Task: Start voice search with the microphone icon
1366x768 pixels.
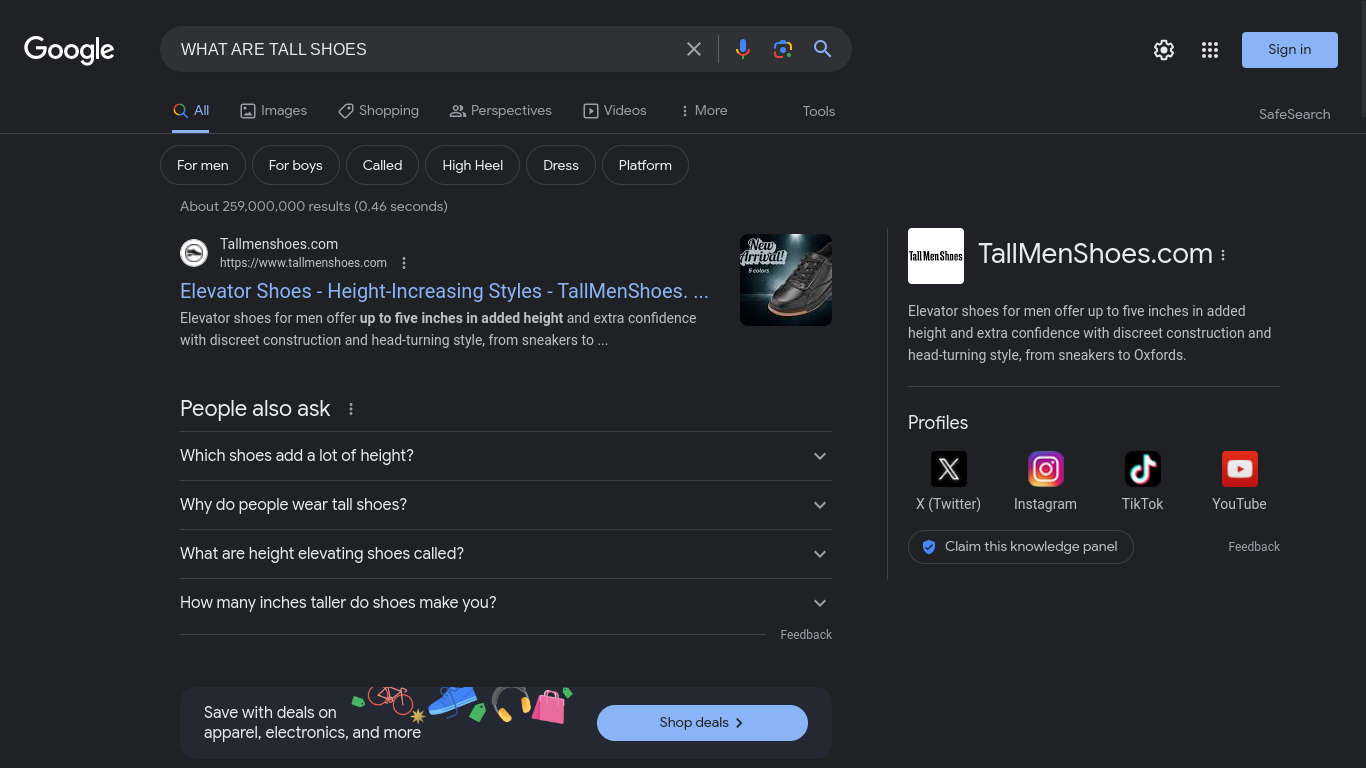Action: point(743,49)
